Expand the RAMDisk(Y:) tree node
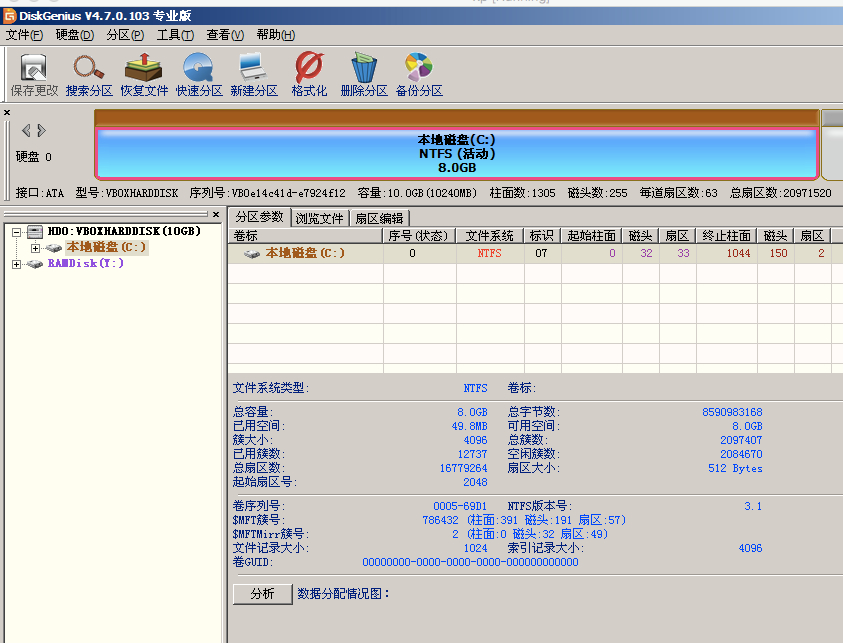 (17, 264)
